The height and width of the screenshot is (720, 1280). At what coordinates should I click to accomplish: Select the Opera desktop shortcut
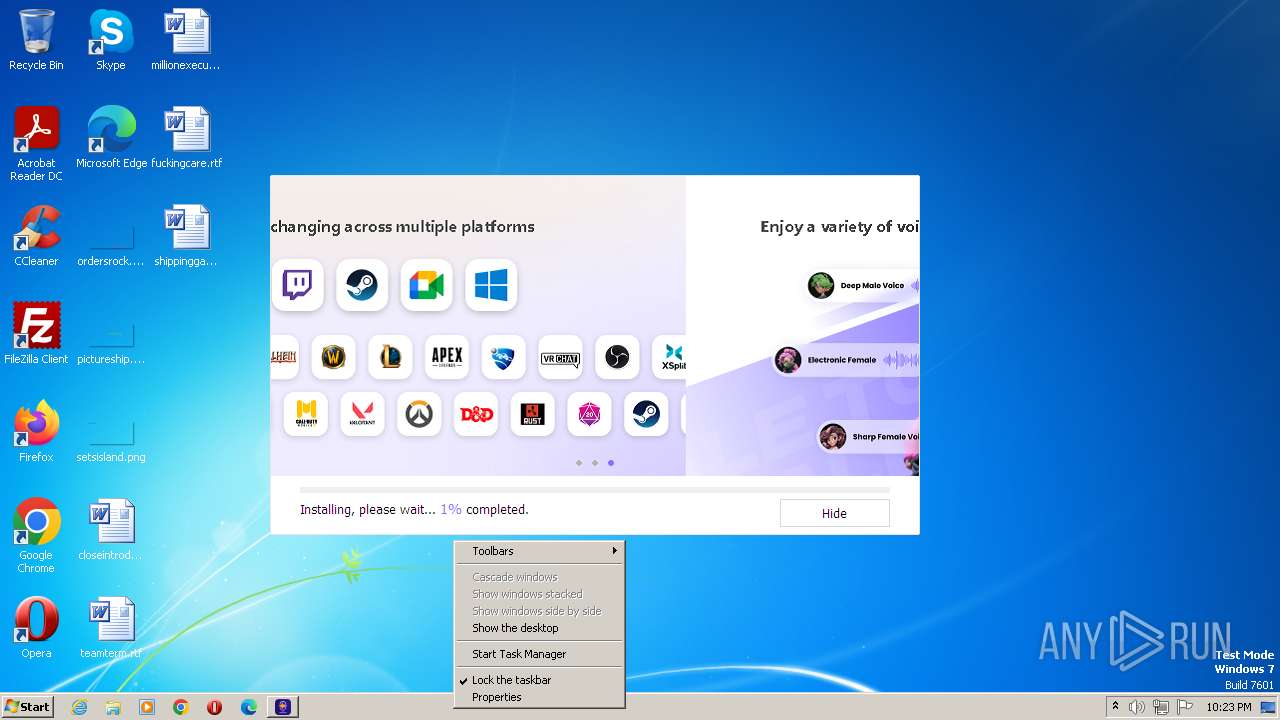pyautogui.click(x=36, y=628)
